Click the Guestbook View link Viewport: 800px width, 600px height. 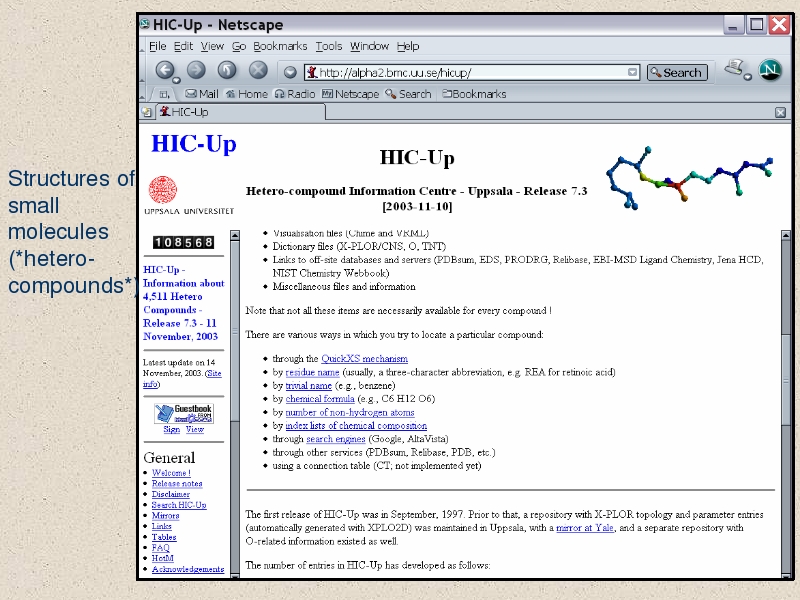195,430
